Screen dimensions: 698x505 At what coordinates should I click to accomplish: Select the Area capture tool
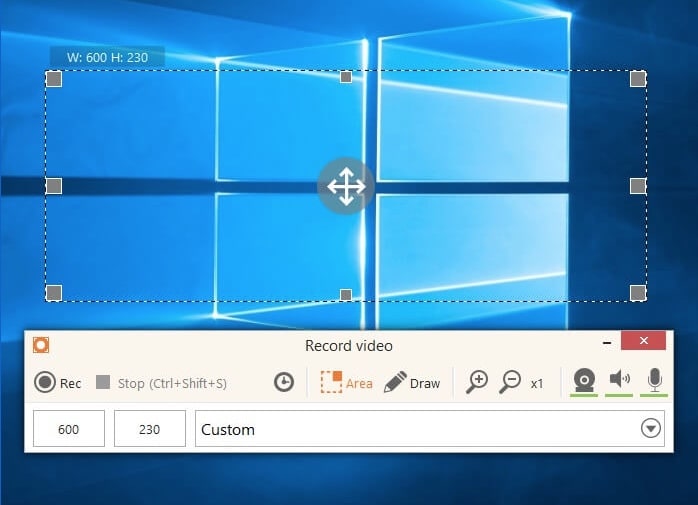pos(346,383)
